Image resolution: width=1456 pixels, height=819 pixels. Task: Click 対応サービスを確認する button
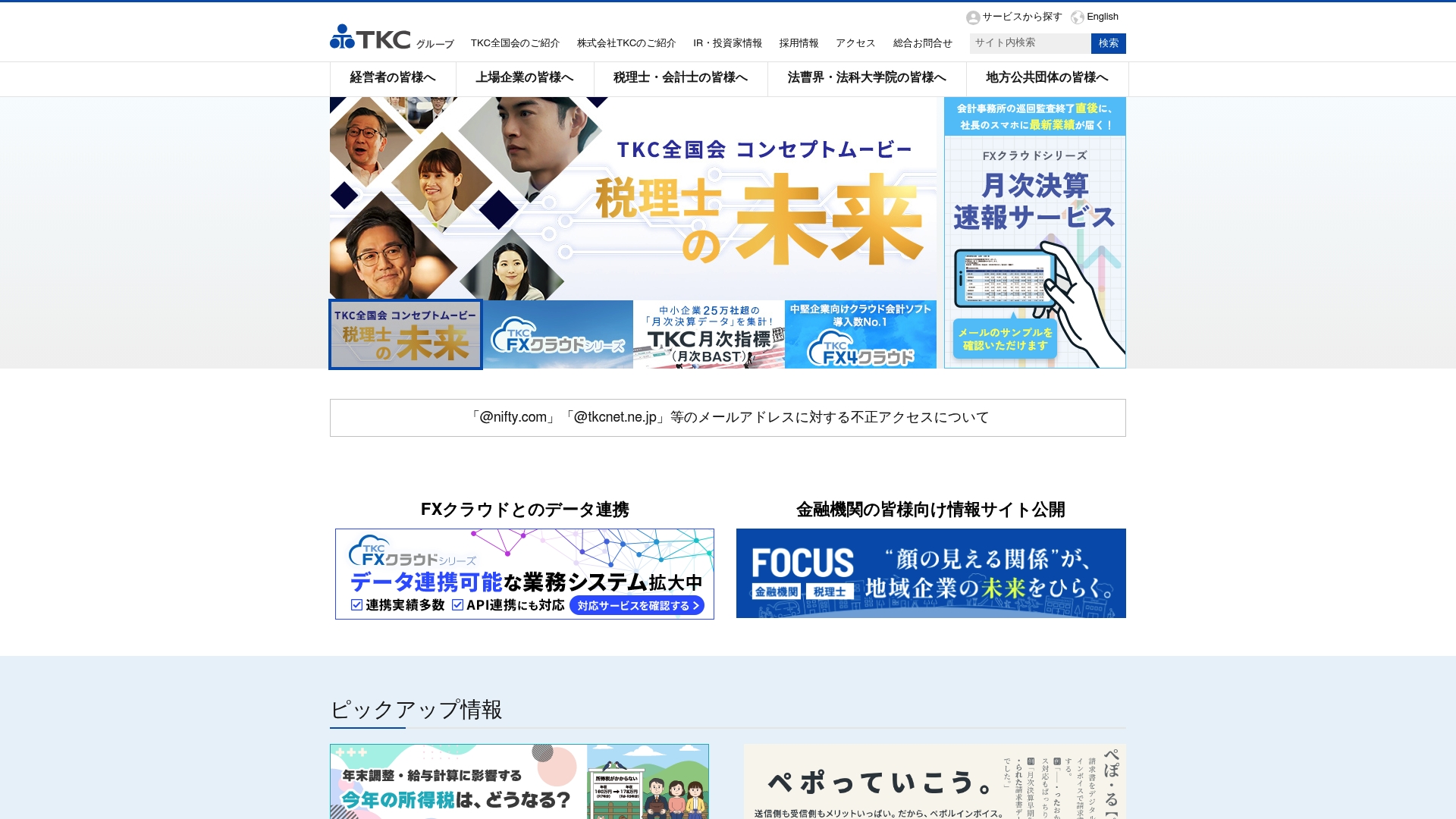pos(637,605)
